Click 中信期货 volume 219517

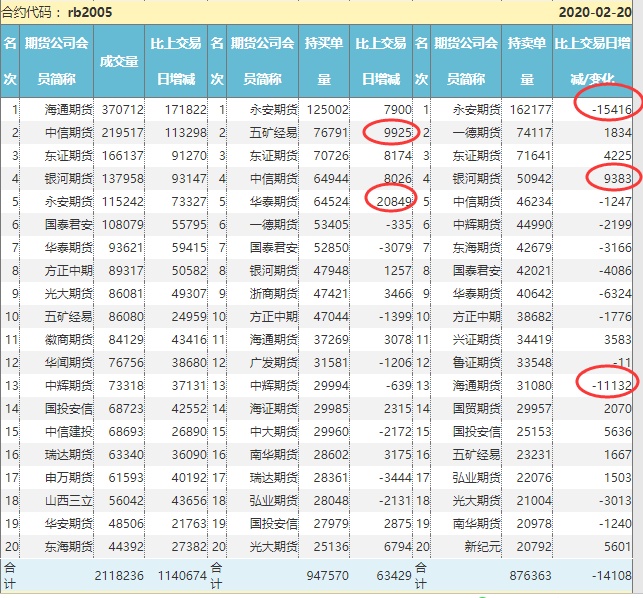(123, 132)
